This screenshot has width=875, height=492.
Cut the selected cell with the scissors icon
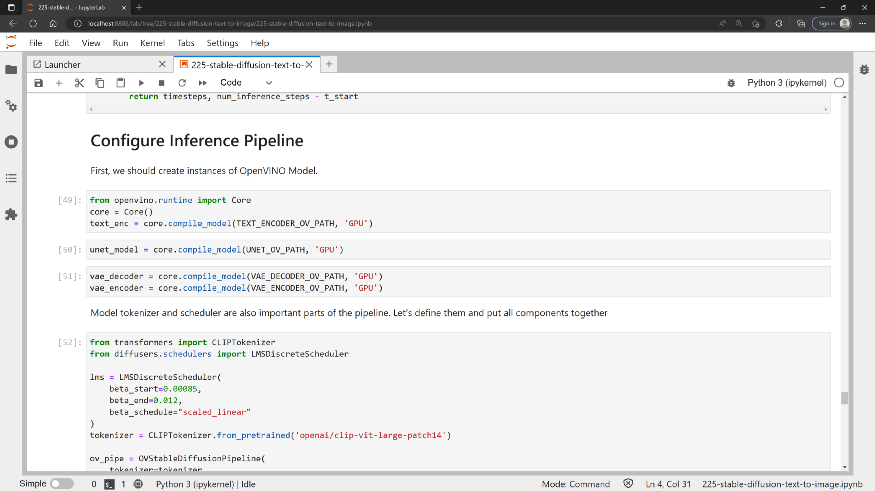[79, 83]
